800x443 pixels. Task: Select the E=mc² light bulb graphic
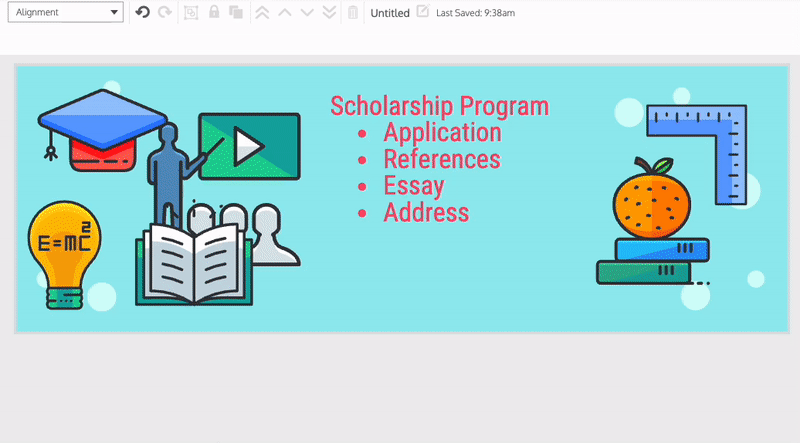point(63,252)
